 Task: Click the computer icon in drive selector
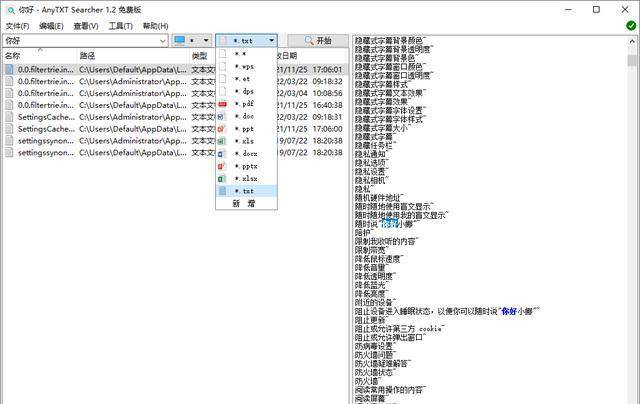[180, 40]
